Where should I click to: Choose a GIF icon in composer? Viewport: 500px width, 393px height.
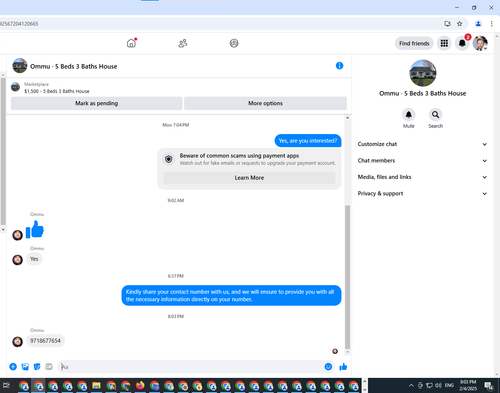pos(49,367)
